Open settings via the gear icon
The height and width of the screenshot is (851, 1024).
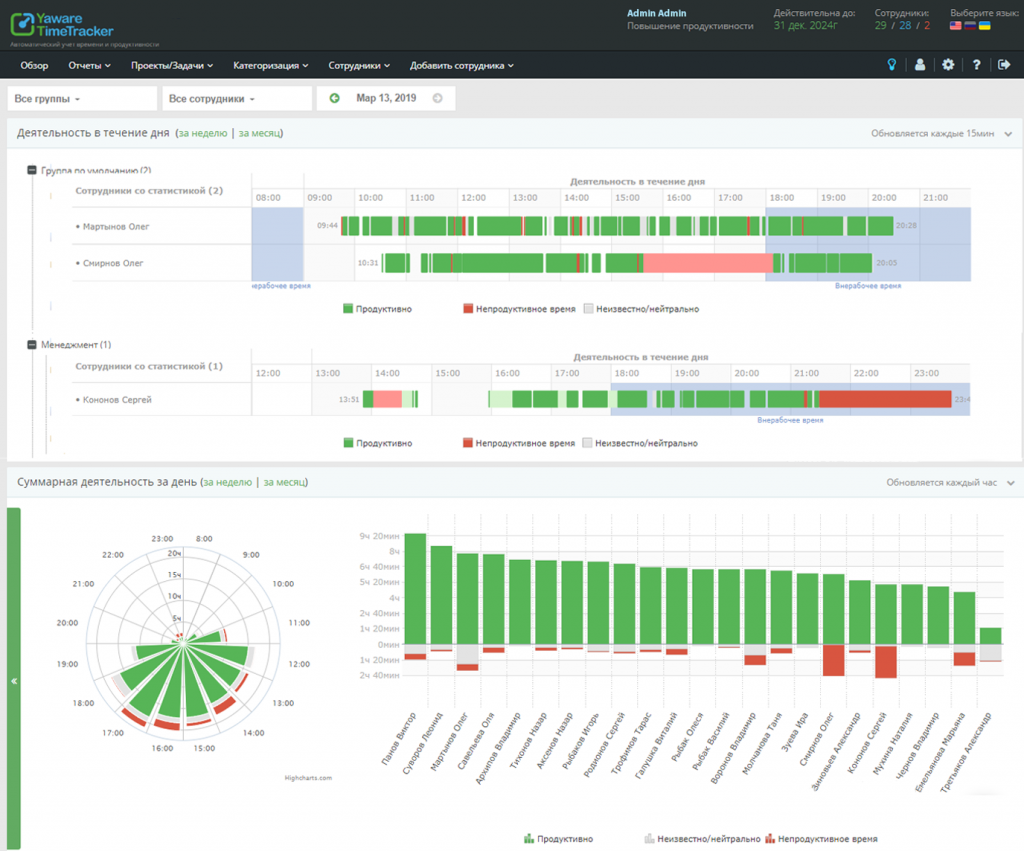click(x=948, y=65)
